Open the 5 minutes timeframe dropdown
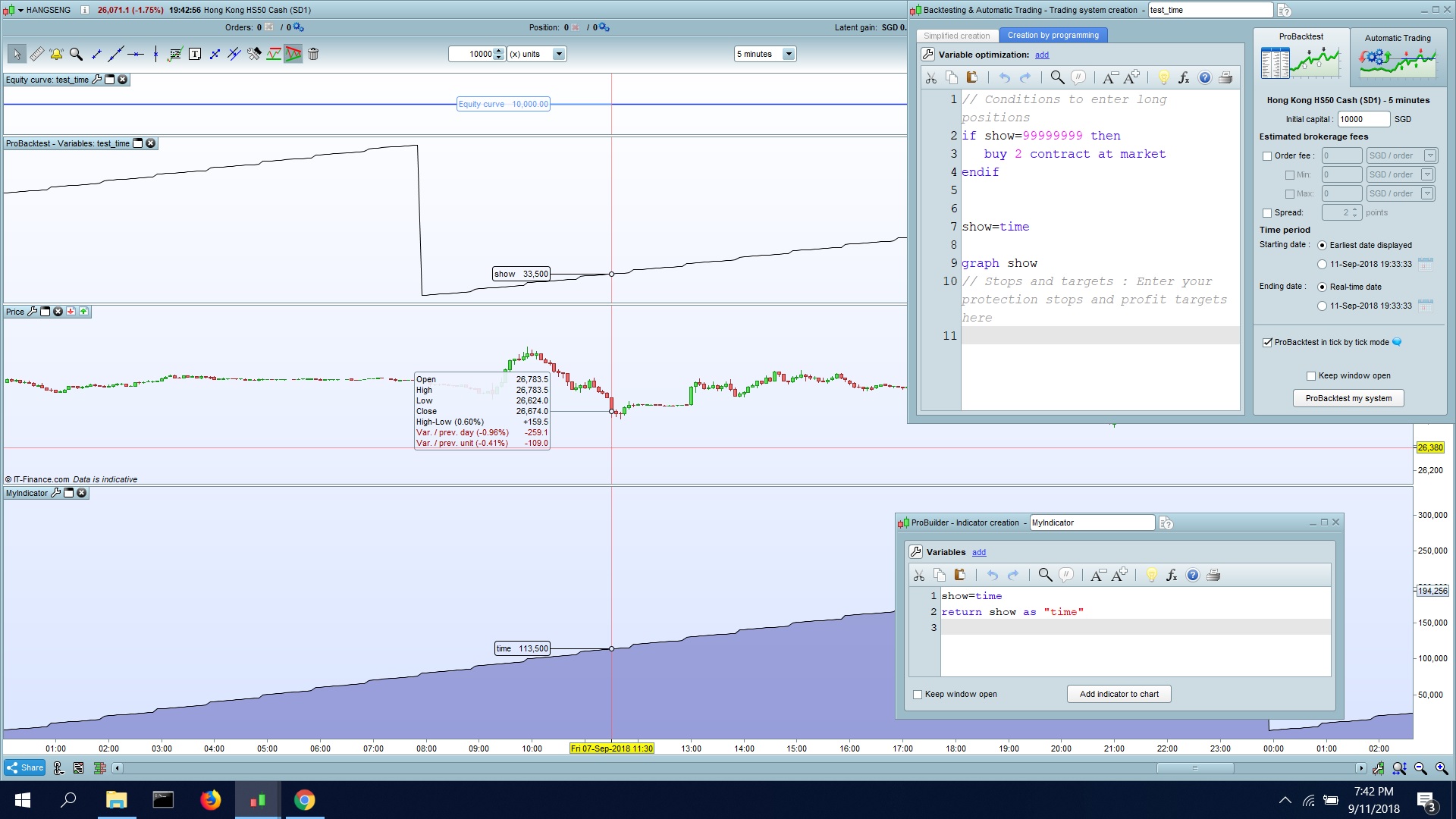Screen dimensions: 1456x819 click(789, 54)
